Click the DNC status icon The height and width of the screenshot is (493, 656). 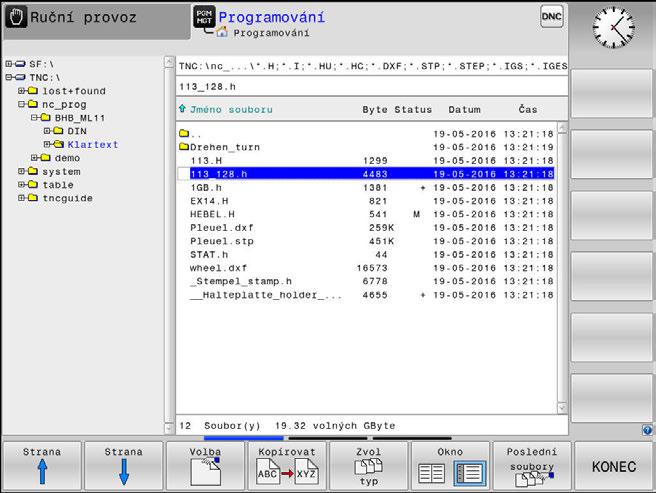(551, 17)
